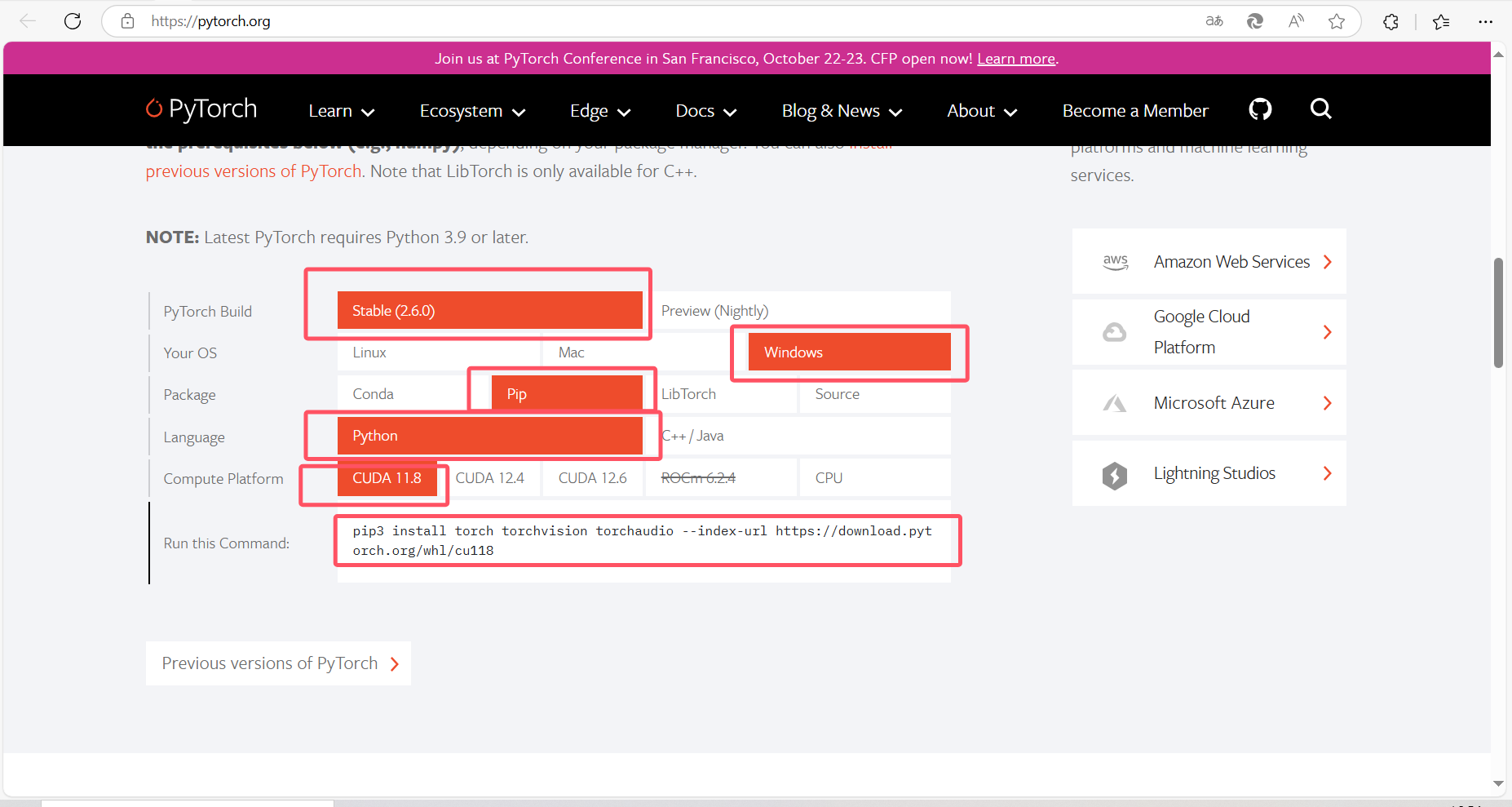The width and height of the screenshot is (1512, 807).
Task: Open the favorites list icon
Action: point(1441,21)
